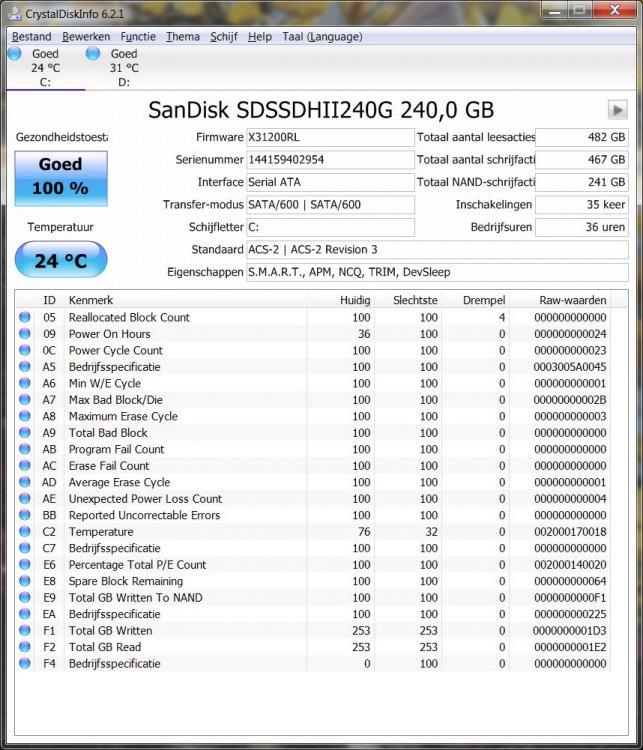Viewport: 643px width, 750px height.
Task: Select raw value 002000170018
Action: [x=570, y=531]
